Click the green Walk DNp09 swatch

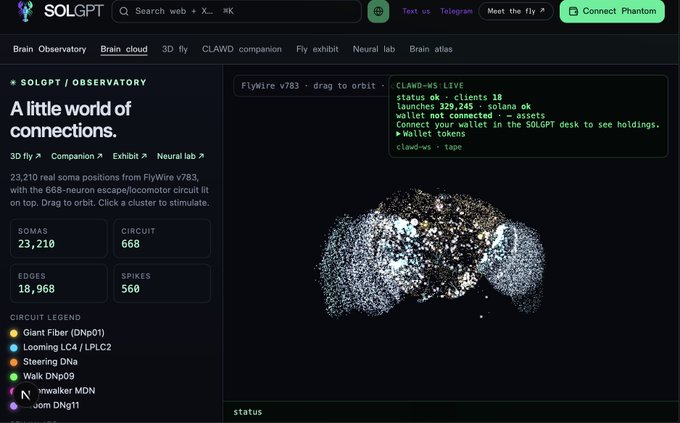point(14,377)
